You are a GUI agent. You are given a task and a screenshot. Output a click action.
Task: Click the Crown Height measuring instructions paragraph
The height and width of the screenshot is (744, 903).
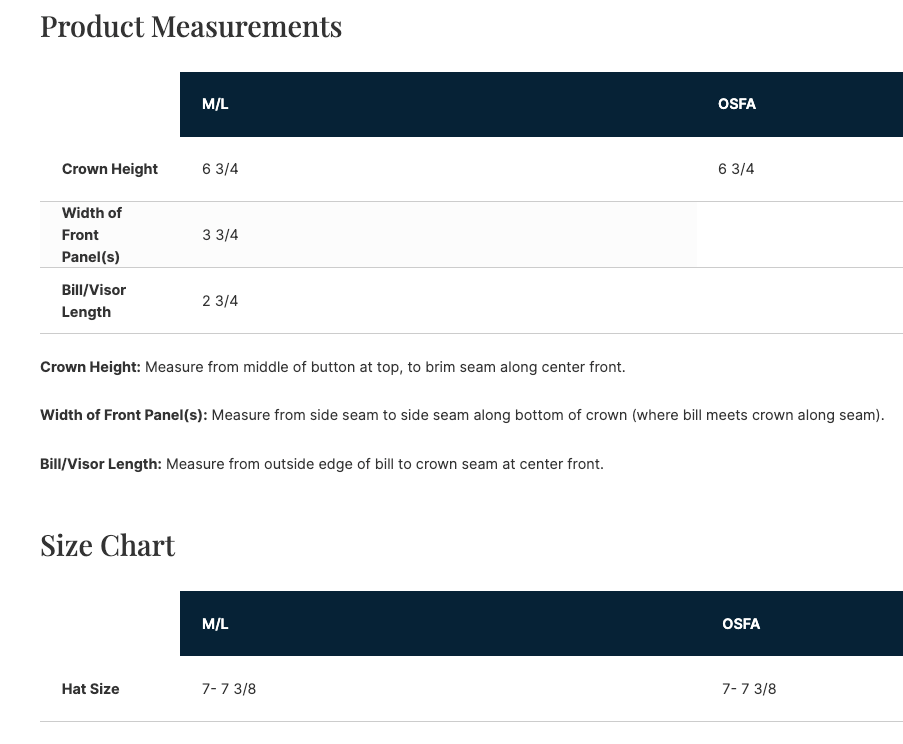tap(333, 367)
